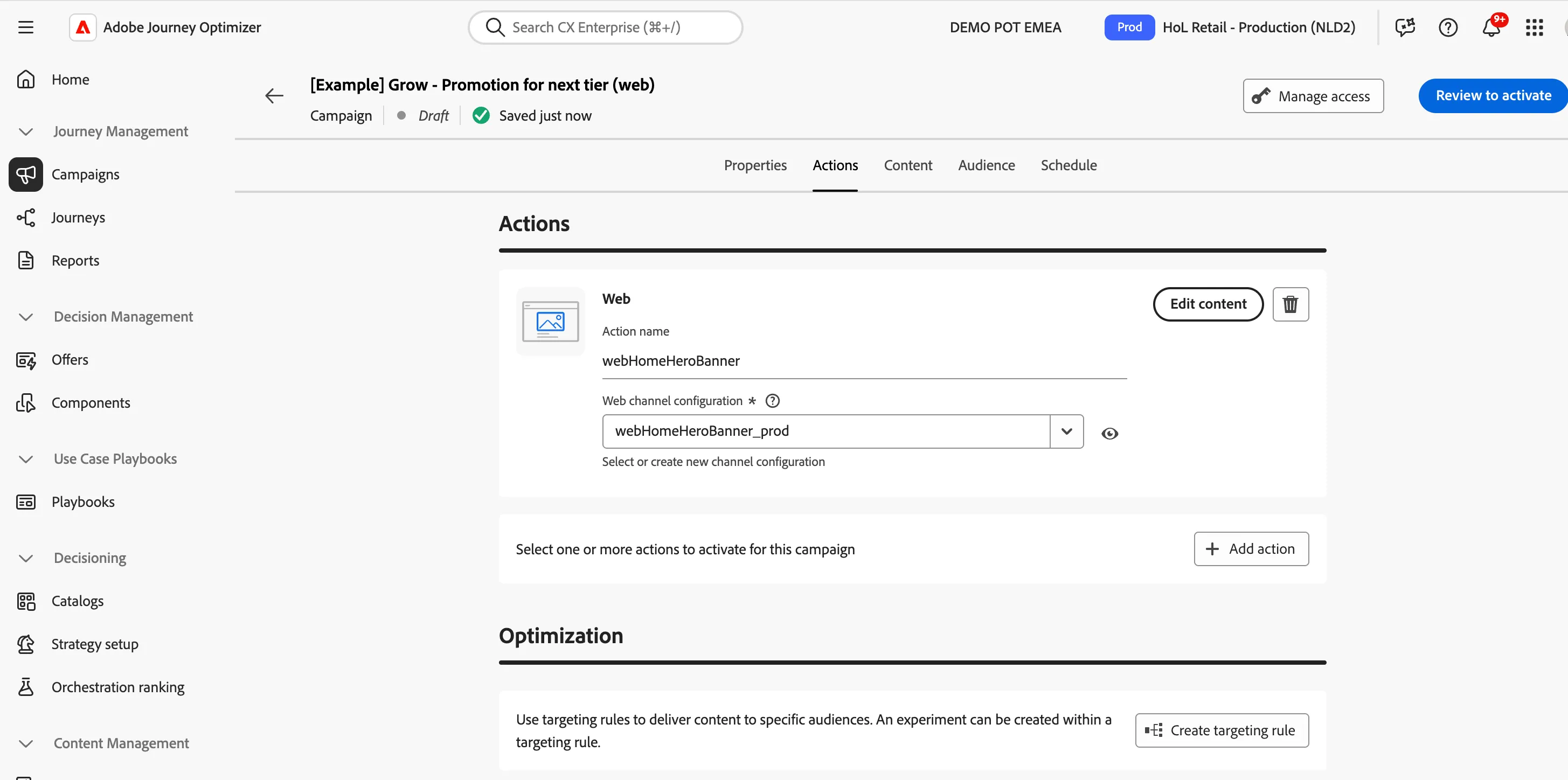Switch to the Properties tab
This screenshot has height=780, width=1568.
coord(755,165)
